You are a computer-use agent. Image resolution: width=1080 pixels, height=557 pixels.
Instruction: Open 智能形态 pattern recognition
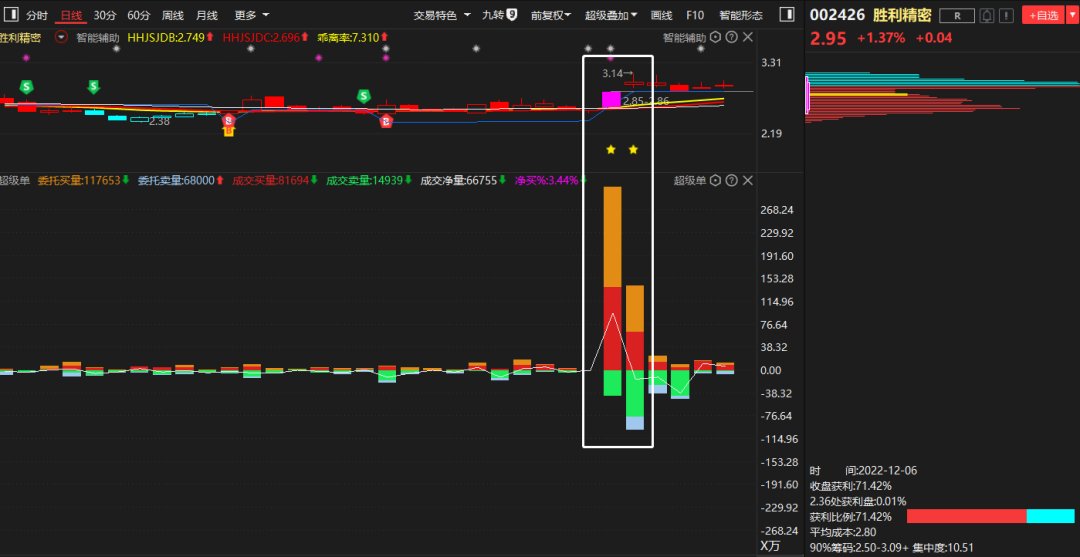pos(740,15)
